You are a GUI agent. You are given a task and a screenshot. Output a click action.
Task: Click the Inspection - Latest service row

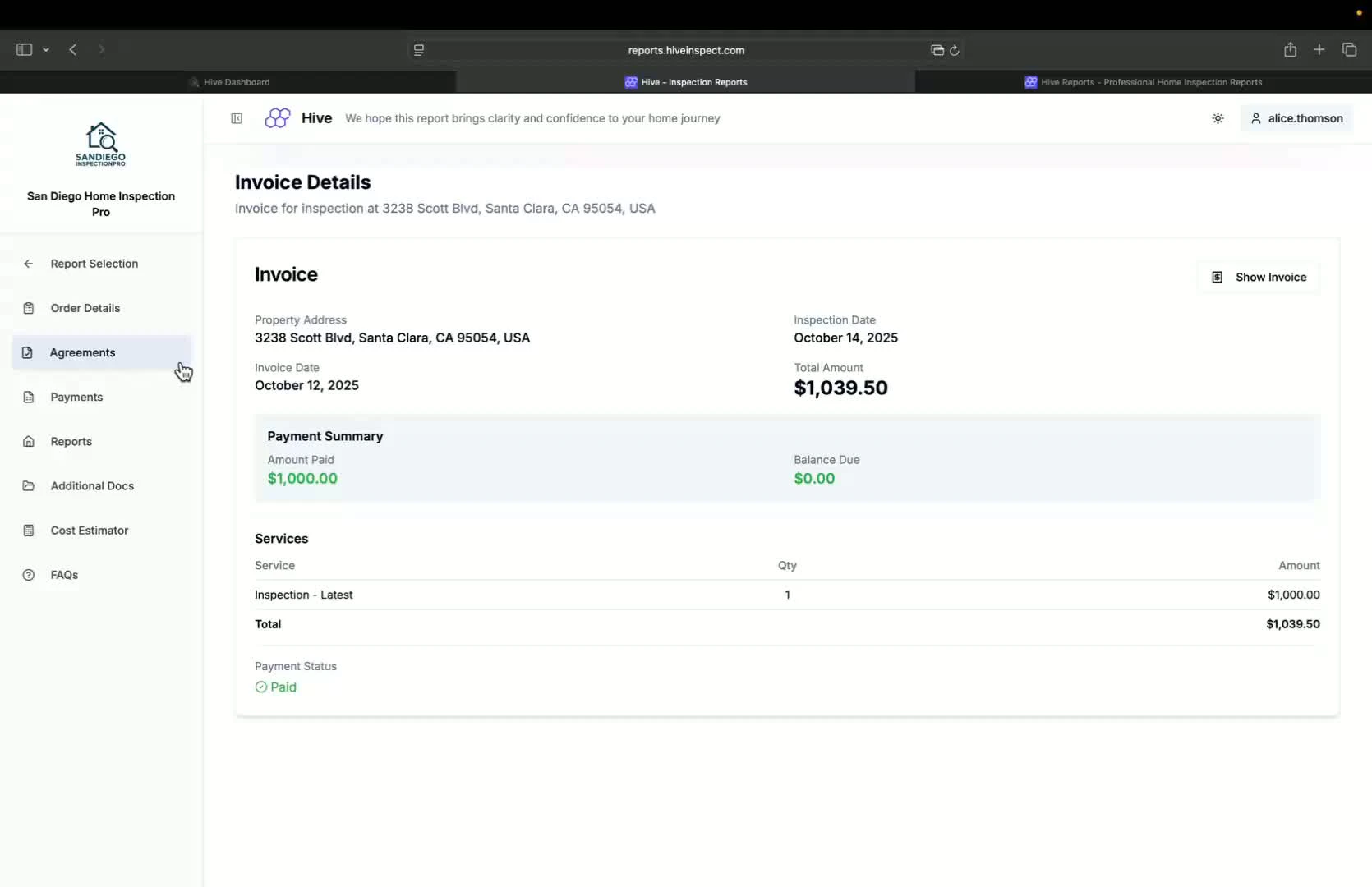787,595
